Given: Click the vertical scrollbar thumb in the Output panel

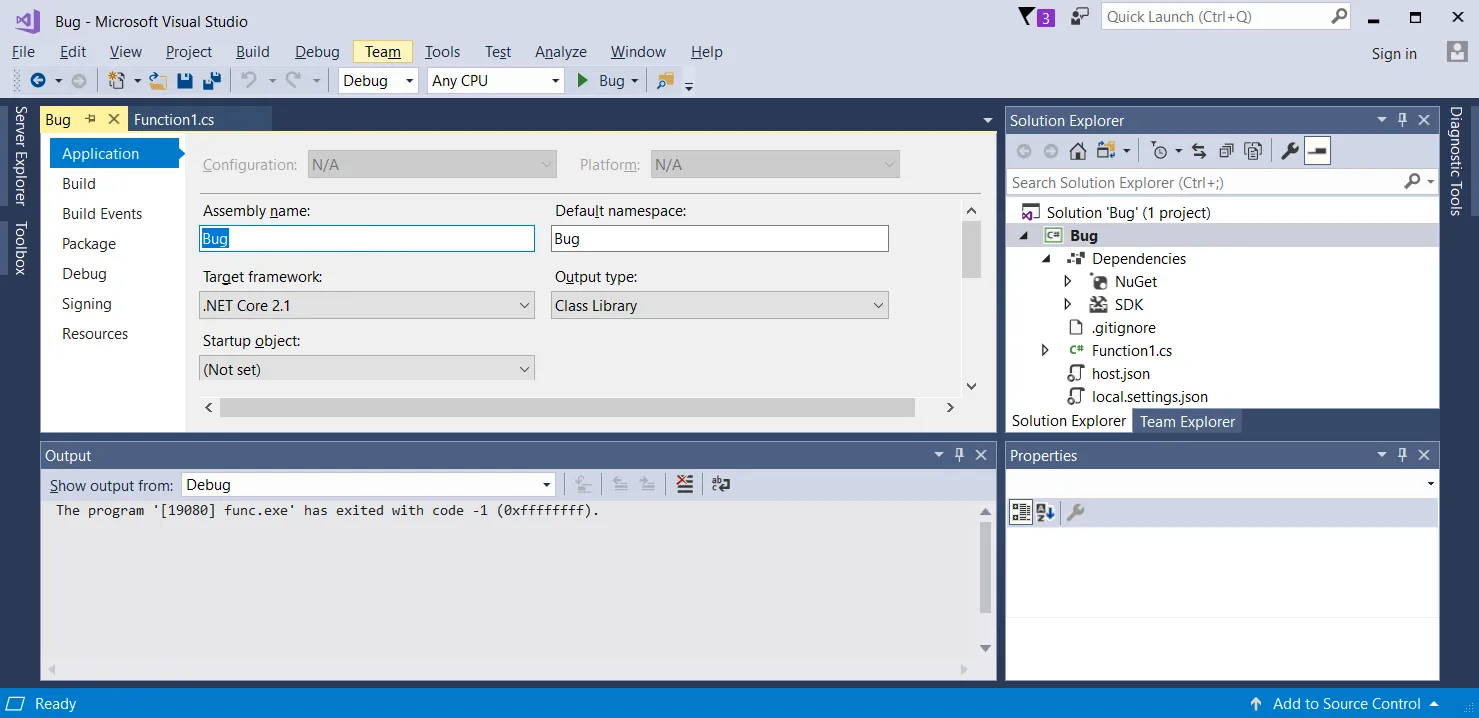Looking at the screenshot, I should tap(985, 567).
